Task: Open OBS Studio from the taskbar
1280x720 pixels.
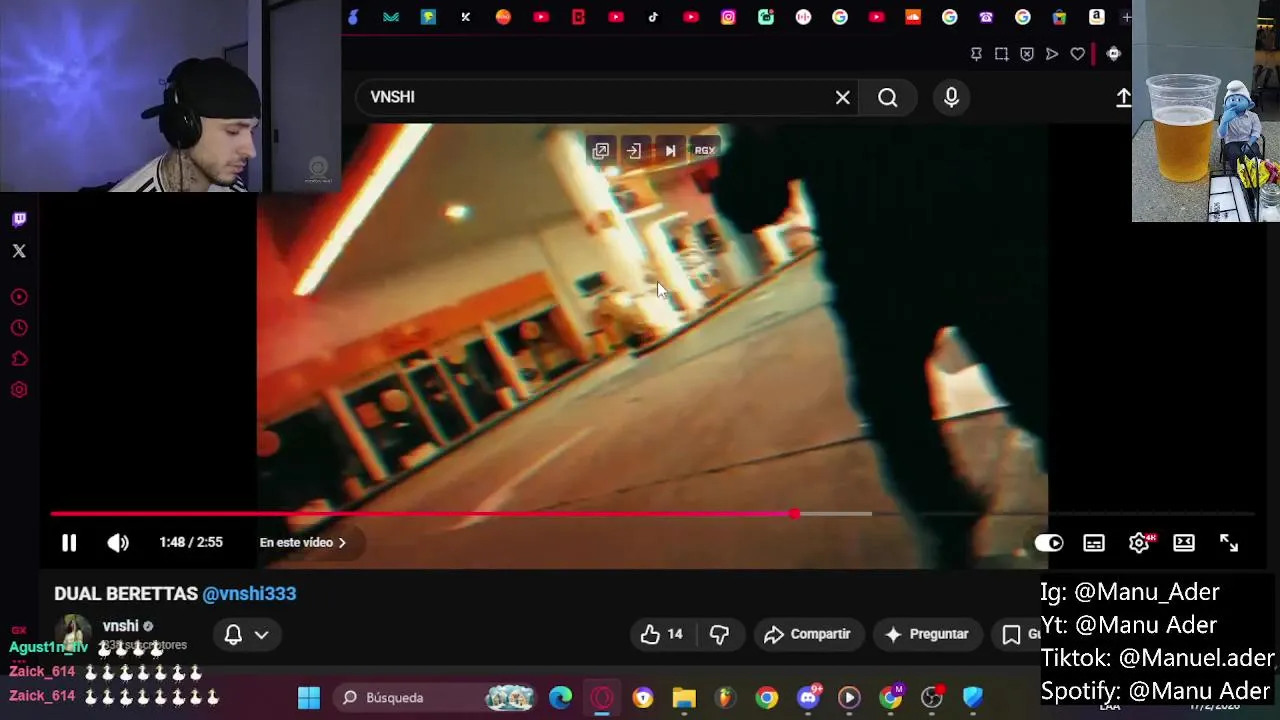Action: pyautogui.click(x=932, y=697)
